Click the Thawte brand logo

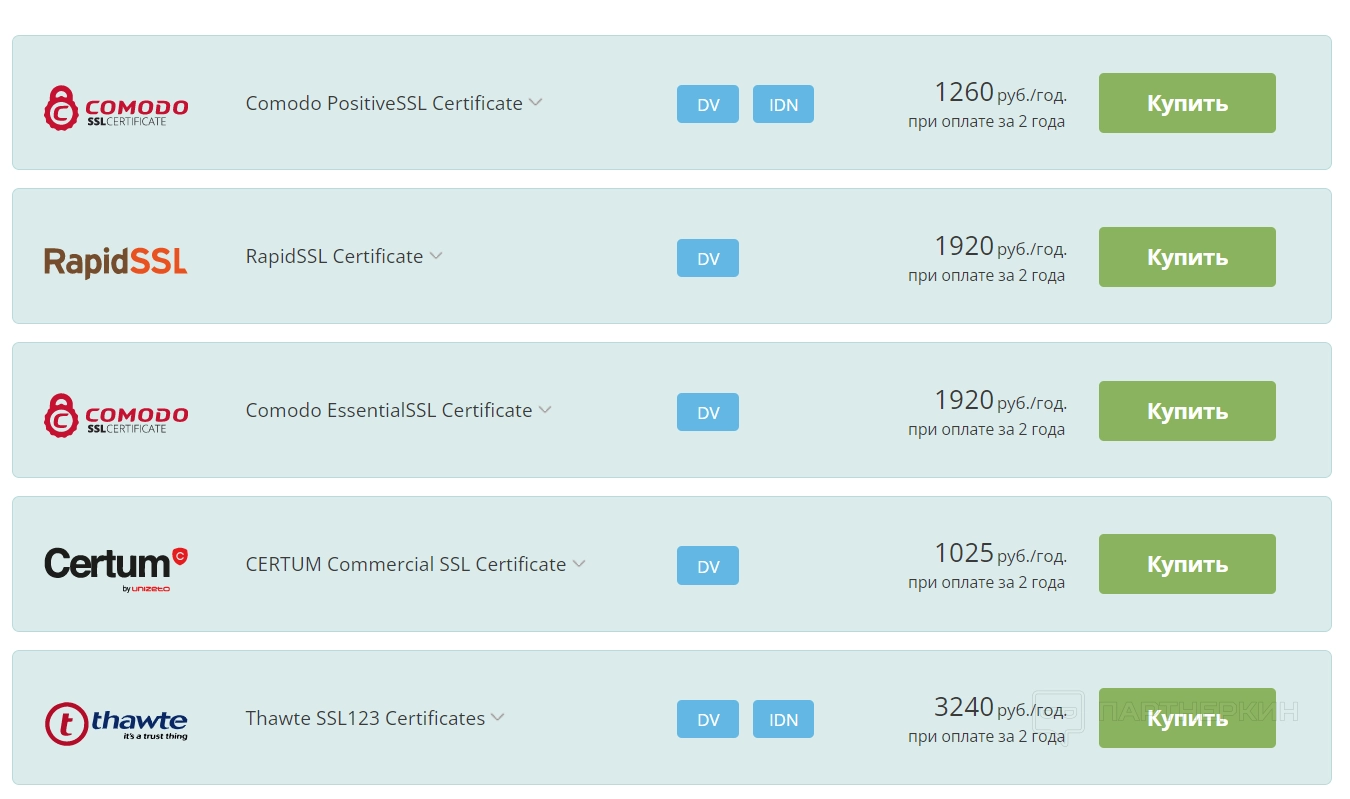point(116,722)
